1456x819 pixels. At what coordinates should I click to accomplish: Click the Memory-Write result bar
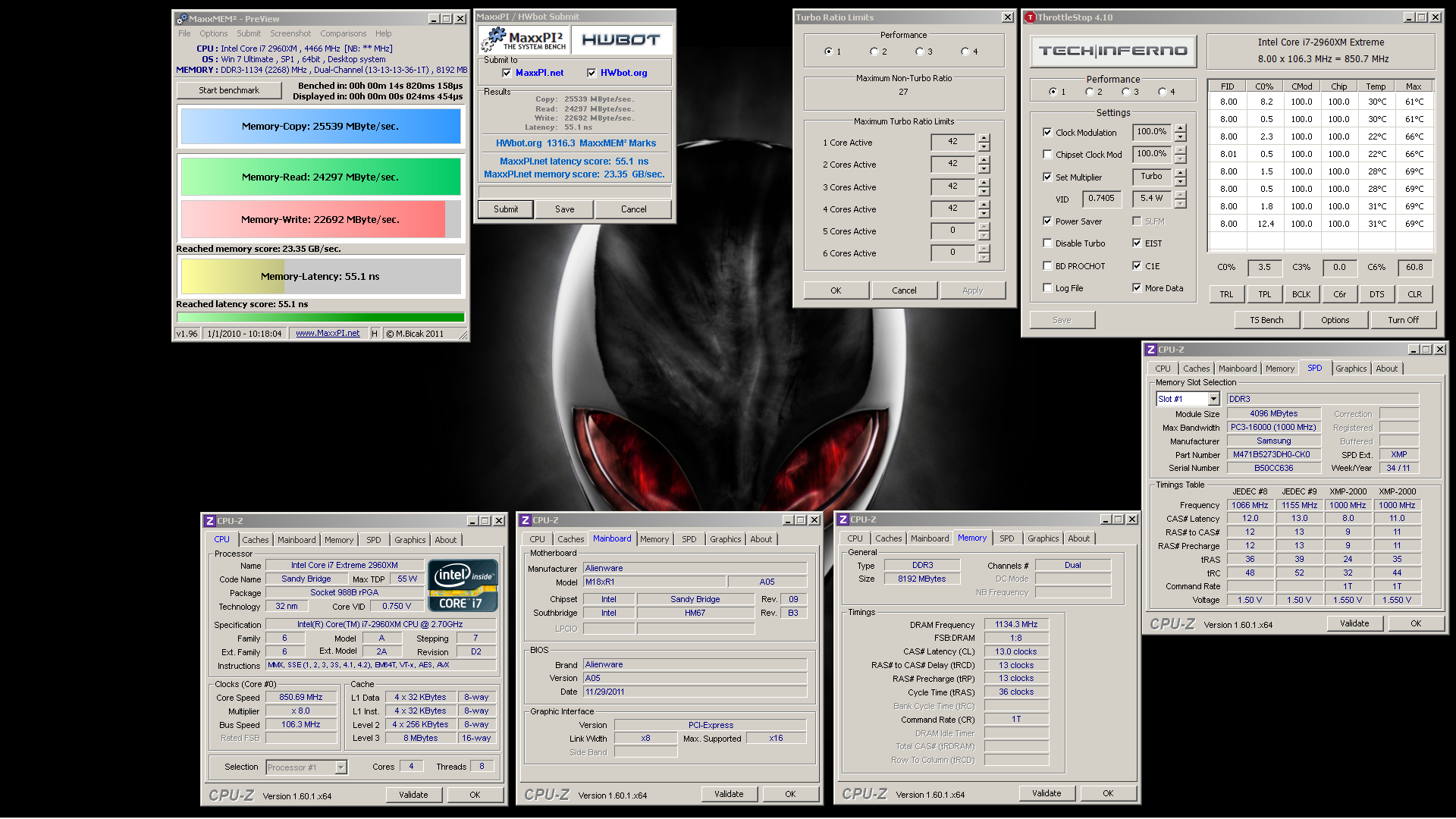(x=321, y=219)
